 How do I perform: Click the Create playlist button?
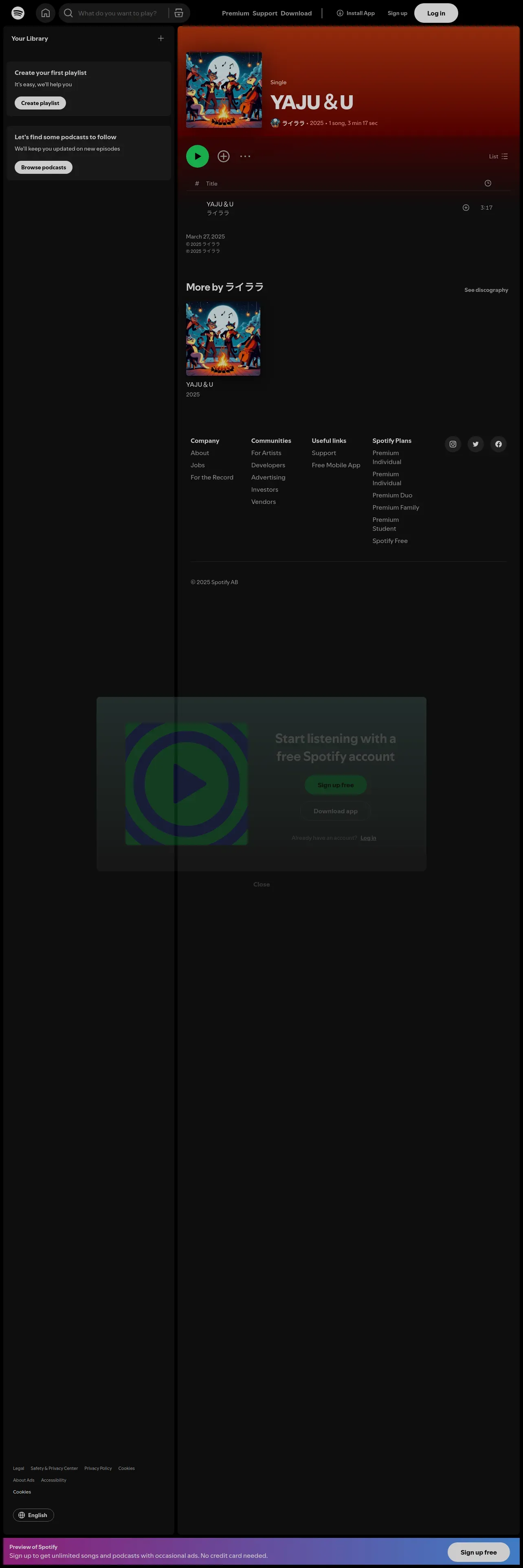(40, 103)
